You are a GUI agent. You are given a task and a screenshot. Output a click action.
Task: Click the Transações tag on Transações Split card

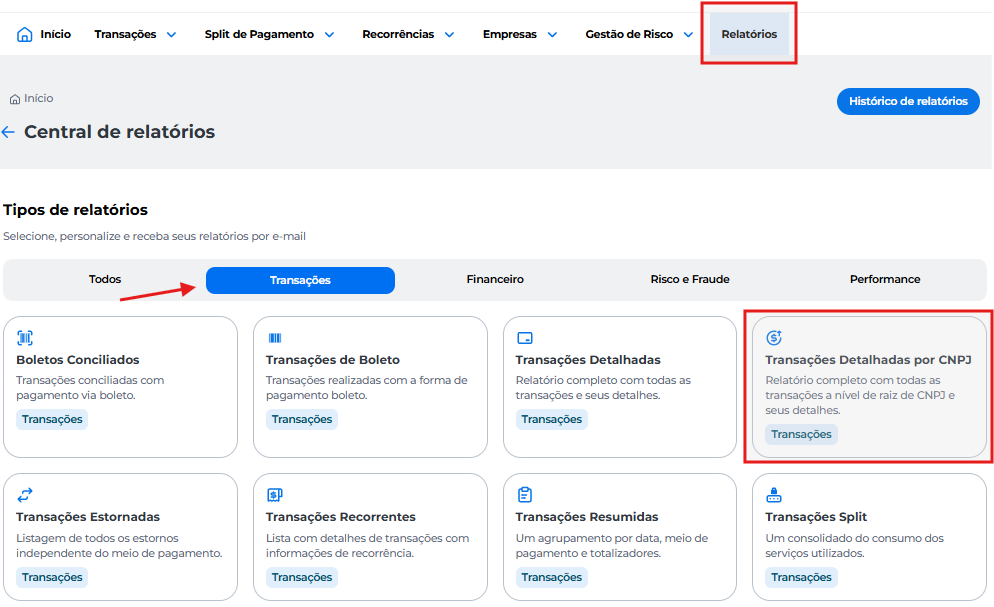click(x=801, y=577)
